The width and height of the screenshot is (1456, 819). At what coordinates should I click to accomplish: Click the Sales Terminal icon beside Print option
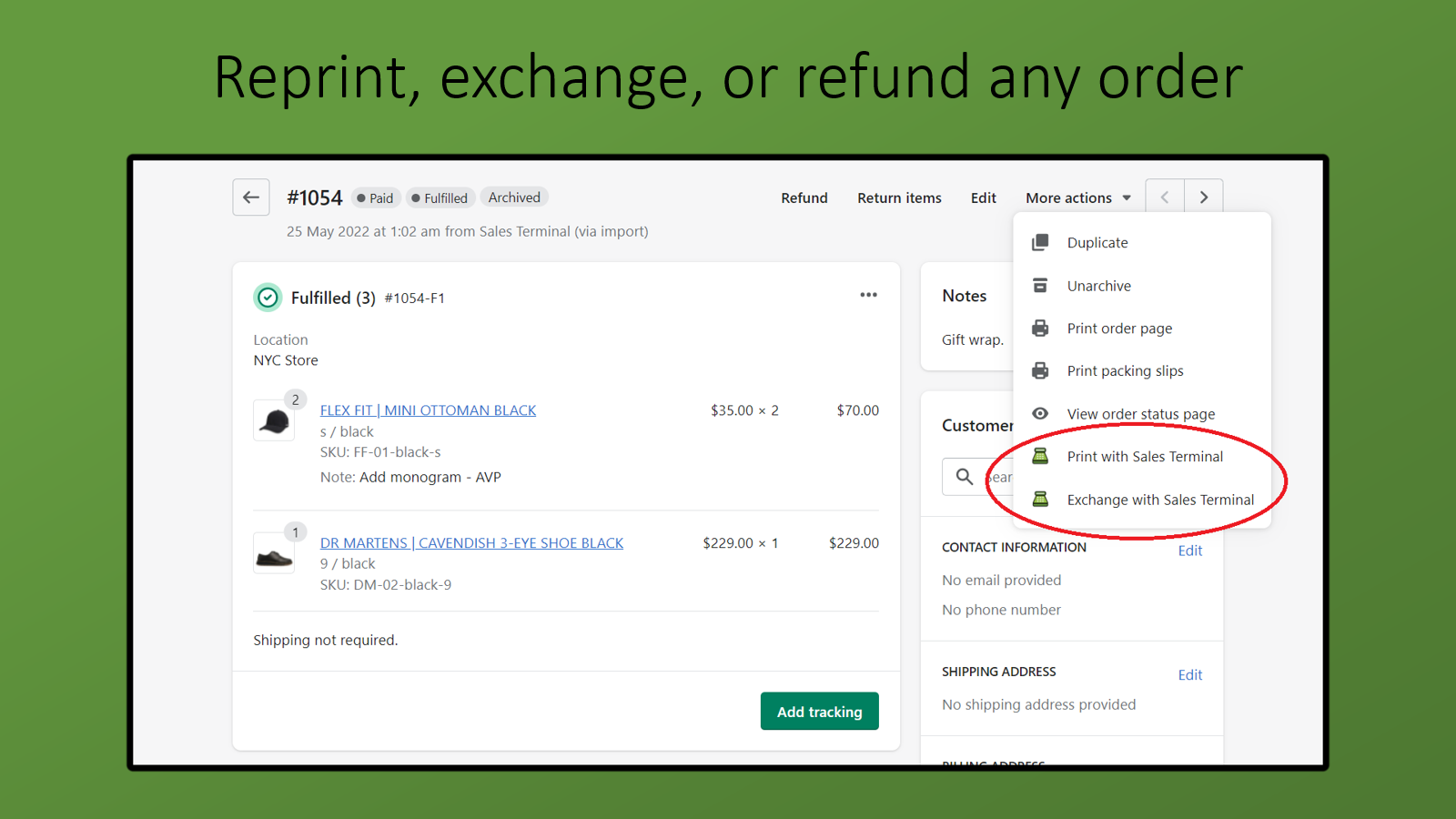[x=1040, y=456]
